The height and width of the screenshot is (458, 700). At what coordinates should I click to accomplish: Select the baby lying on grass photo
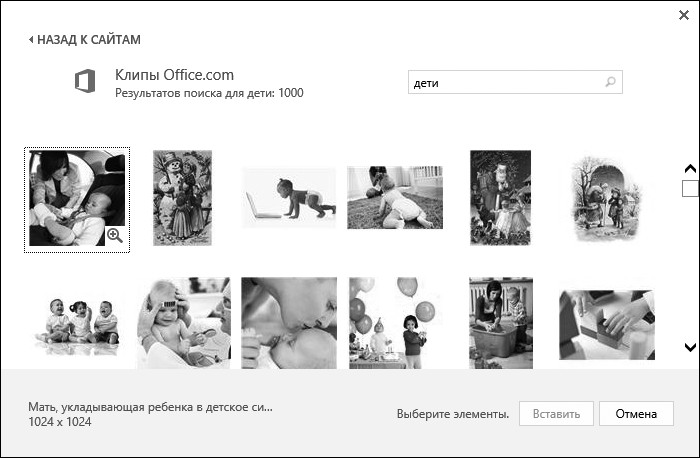(394, 197)
